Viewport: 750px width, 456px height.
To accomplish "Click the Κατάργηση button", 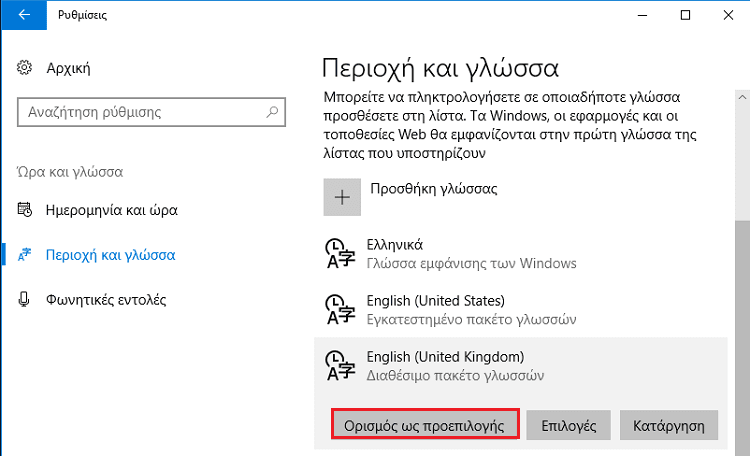I will [669, 425].
